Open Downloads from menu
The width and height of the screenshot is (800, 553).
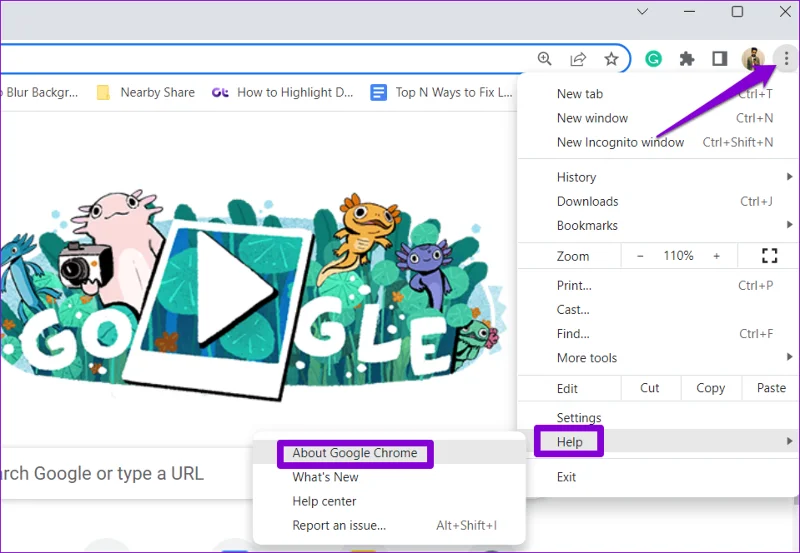coord(659,202)
